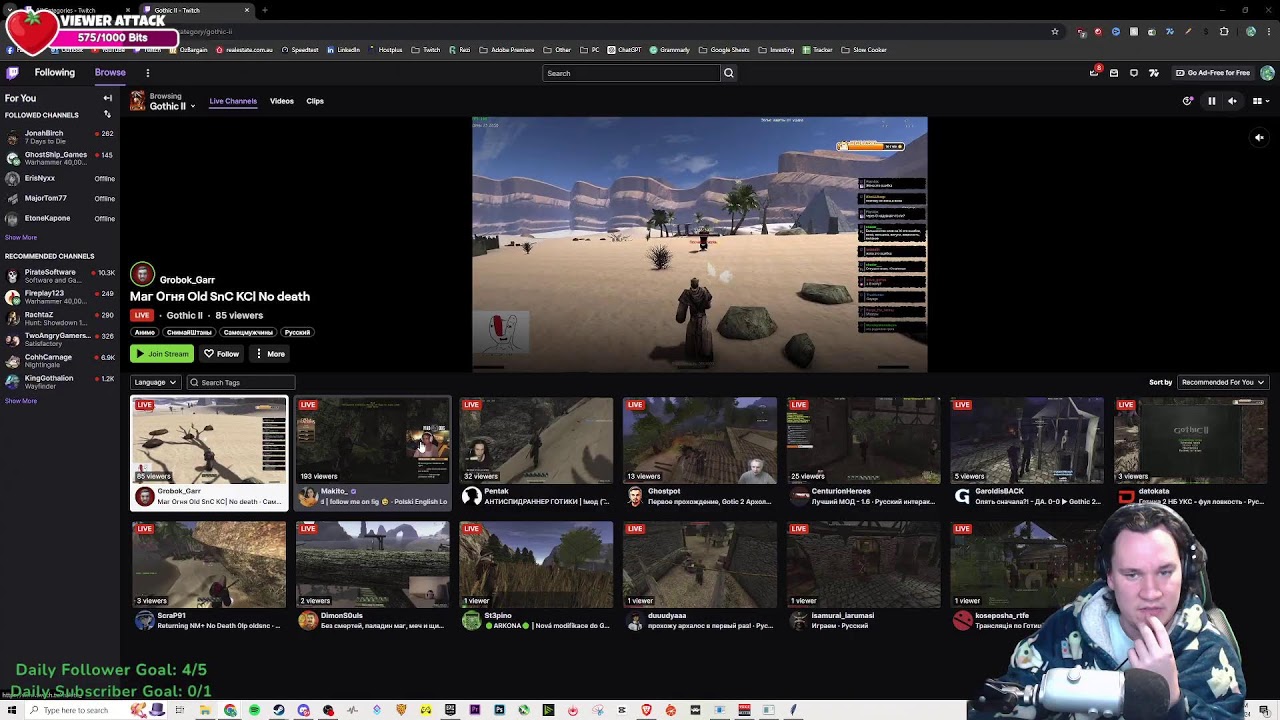This screenshot has height=720, width=1280.
Task: Collapse the For You sidebar
Action: point(108,98)
